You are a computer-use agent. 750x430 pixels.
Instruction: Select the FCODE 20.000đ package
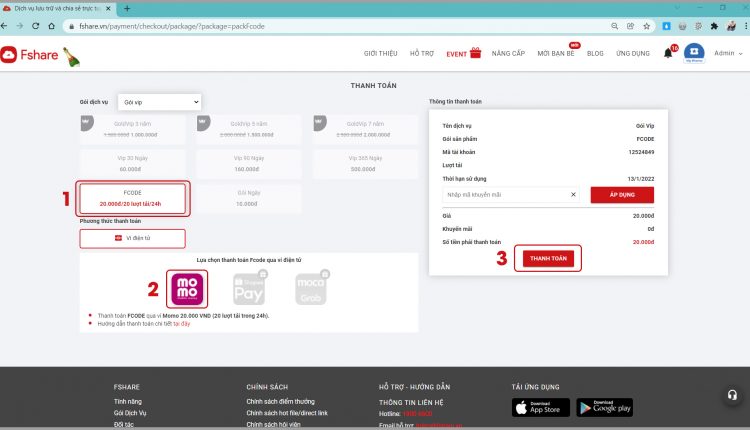(x=132, y=198)
